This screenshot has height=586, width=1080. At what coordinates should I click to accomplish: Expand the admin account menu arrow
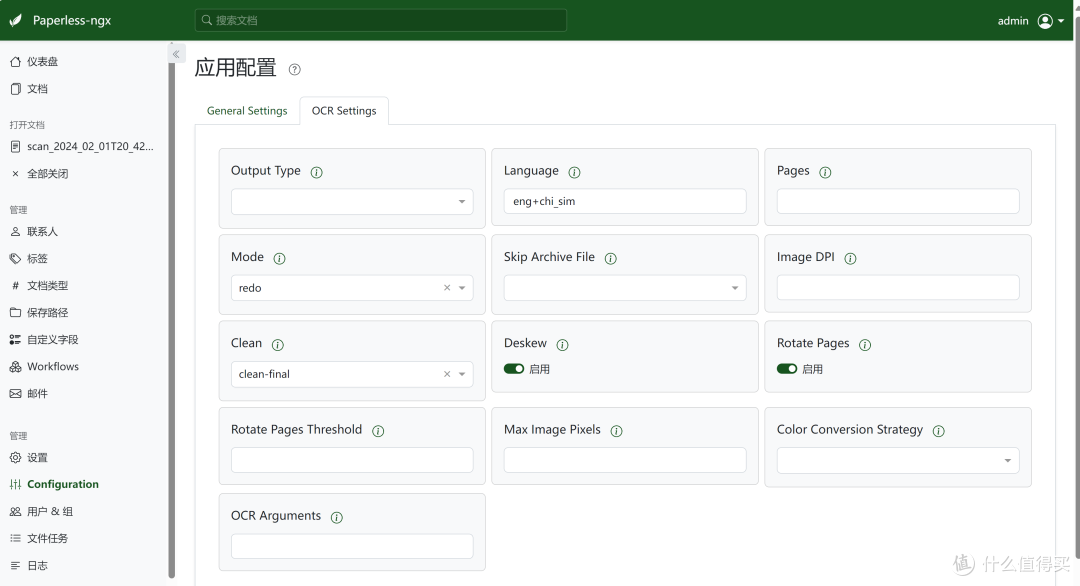tap(1061, 21)
